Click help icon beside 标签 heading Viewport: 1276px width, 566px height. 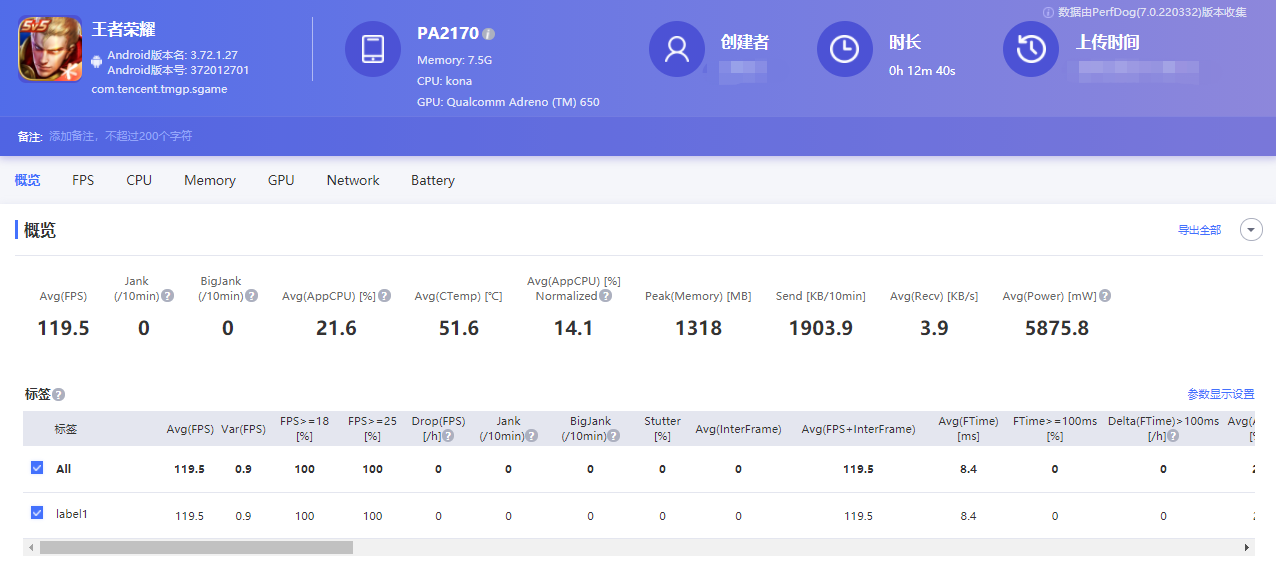pyautogui.click(x=59, y=395)
